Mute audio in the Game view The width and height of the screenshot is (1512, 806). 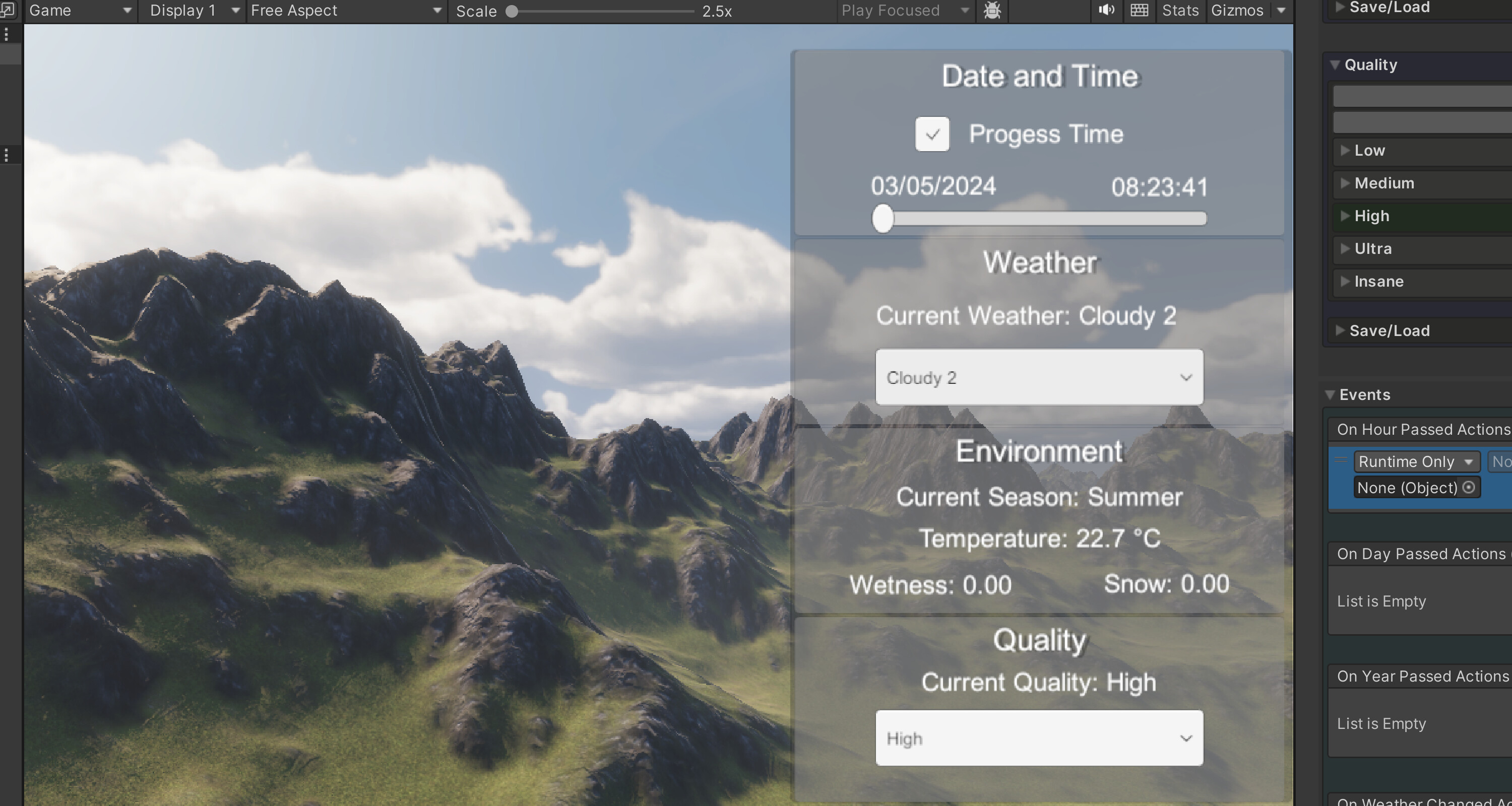tap(1106, 11)
